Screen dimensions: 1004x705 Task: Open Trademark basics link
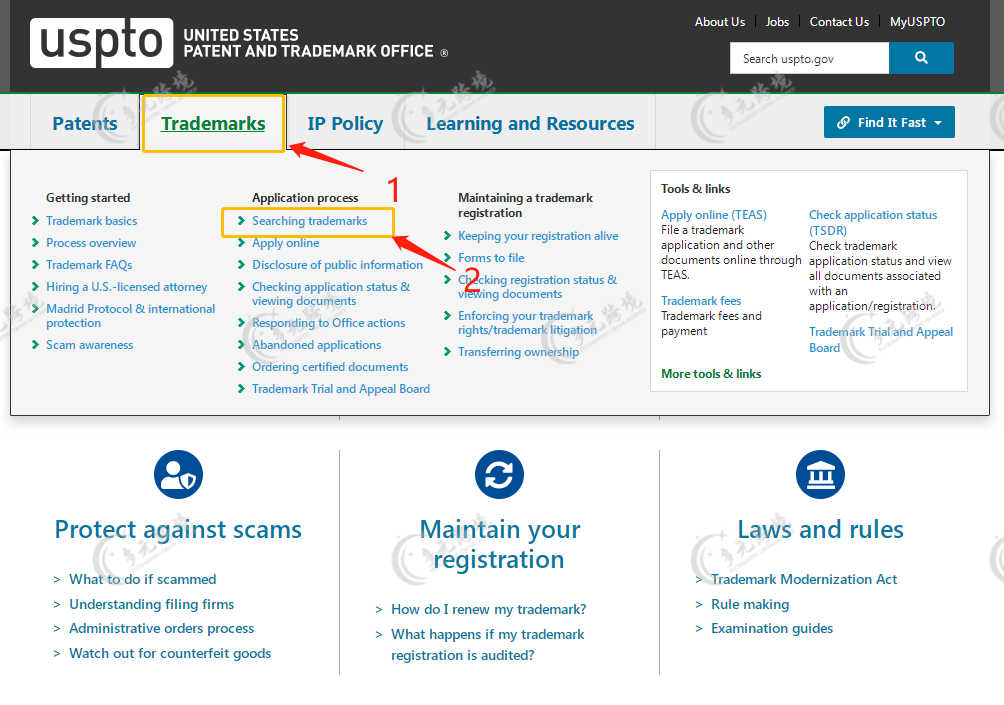(92, 221)
